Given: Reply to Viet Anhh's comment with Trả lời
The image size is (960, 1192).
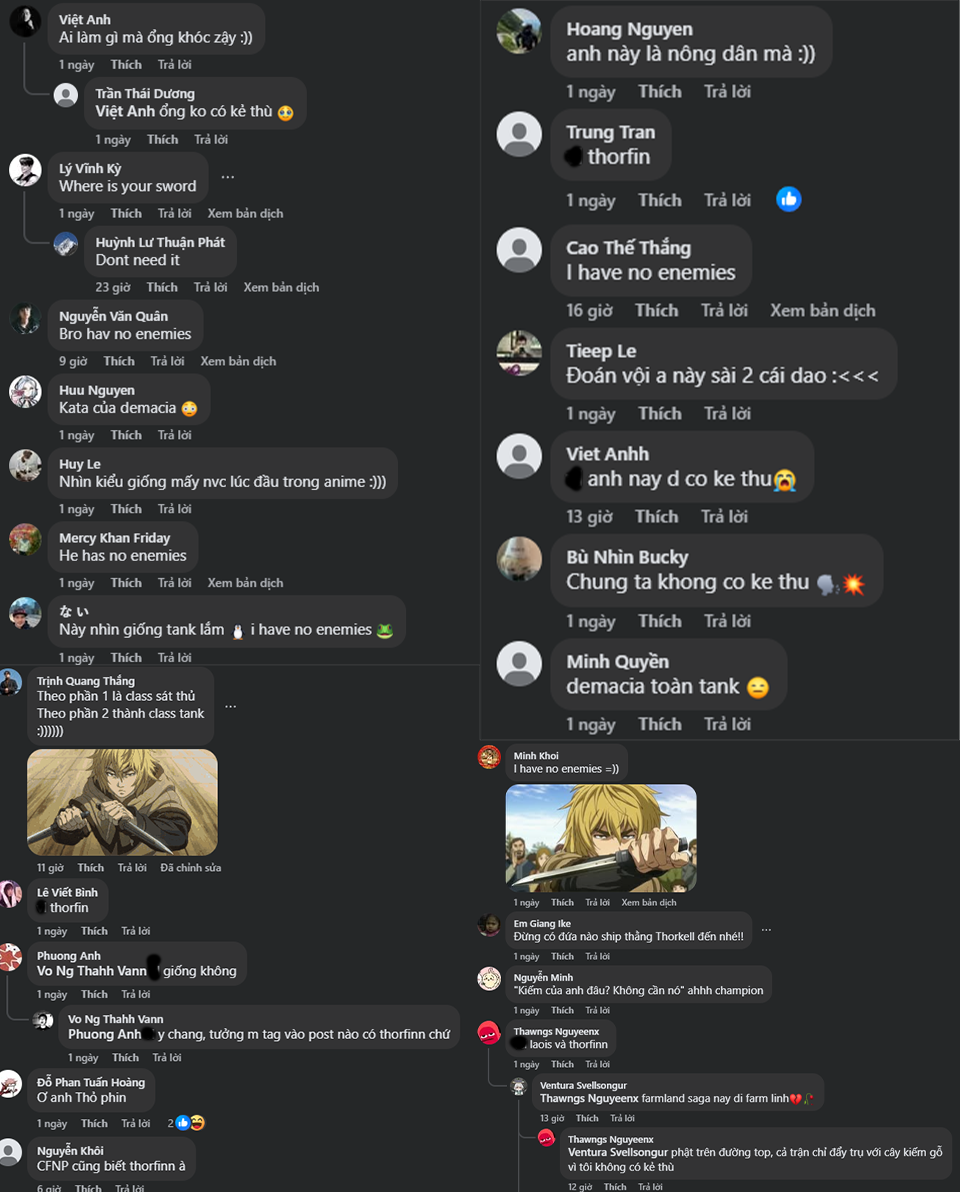Looking at the screenshot, I should point(724,516).
